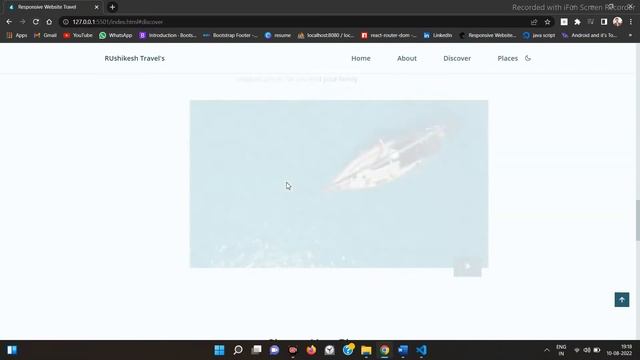This screenshot has width=640, height=360.
Task: Open Visual Studio Code from the taskbar
Action: pyautogui.click(x=422, y=350)
